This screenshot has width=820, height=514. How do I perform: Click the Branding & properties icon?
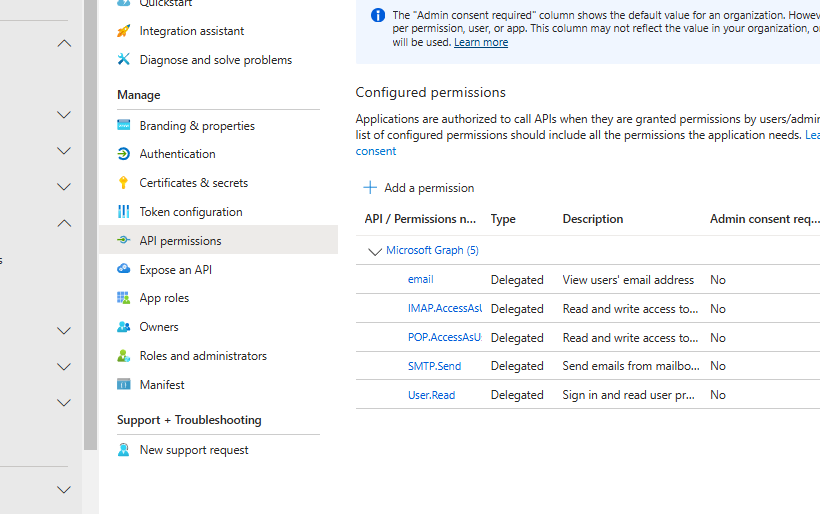click(x=123, y=125)
